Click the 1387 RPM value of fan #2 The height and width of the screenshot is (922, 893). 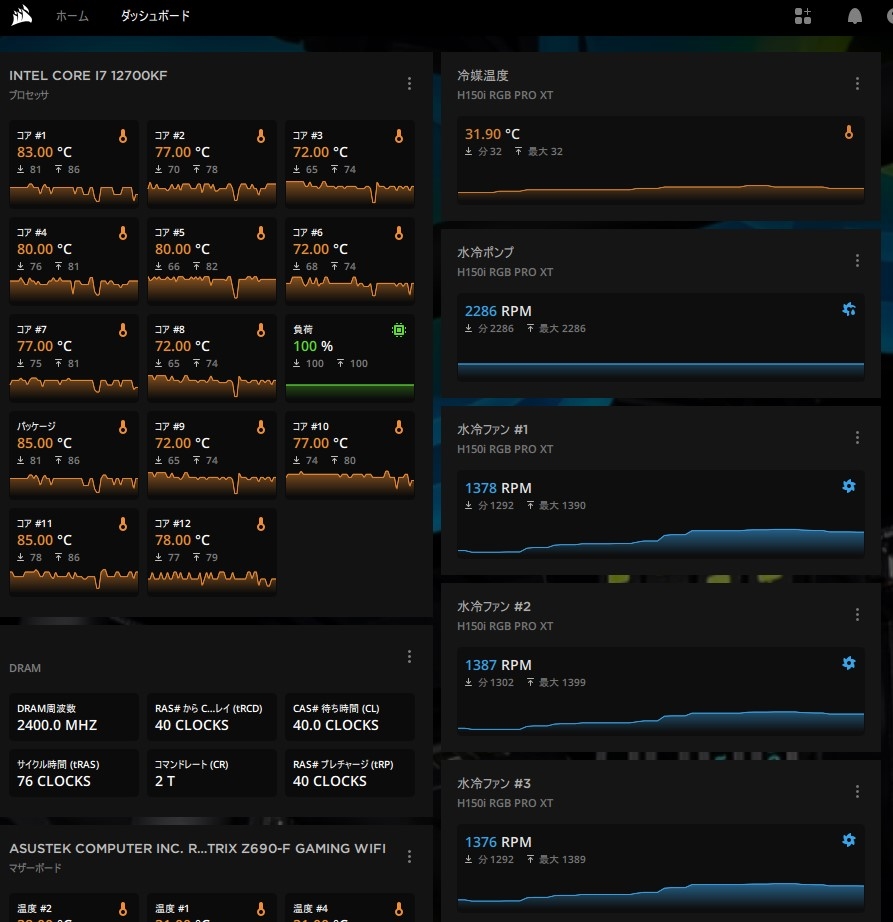(x=499, y=665)
